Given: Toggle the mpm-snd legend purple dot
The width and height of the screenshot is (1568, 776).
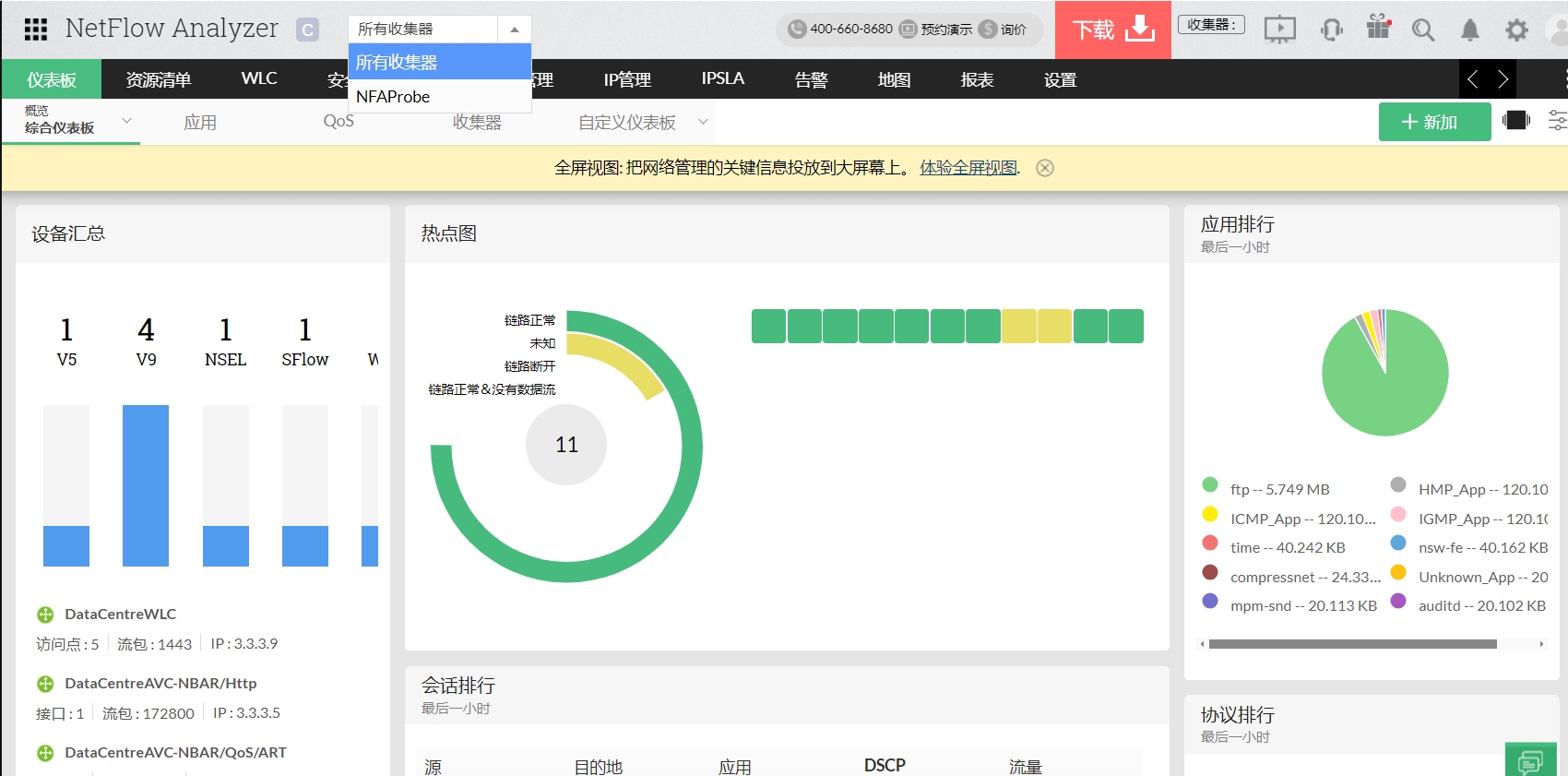Looking at the screenshot, I should 1210,601.
